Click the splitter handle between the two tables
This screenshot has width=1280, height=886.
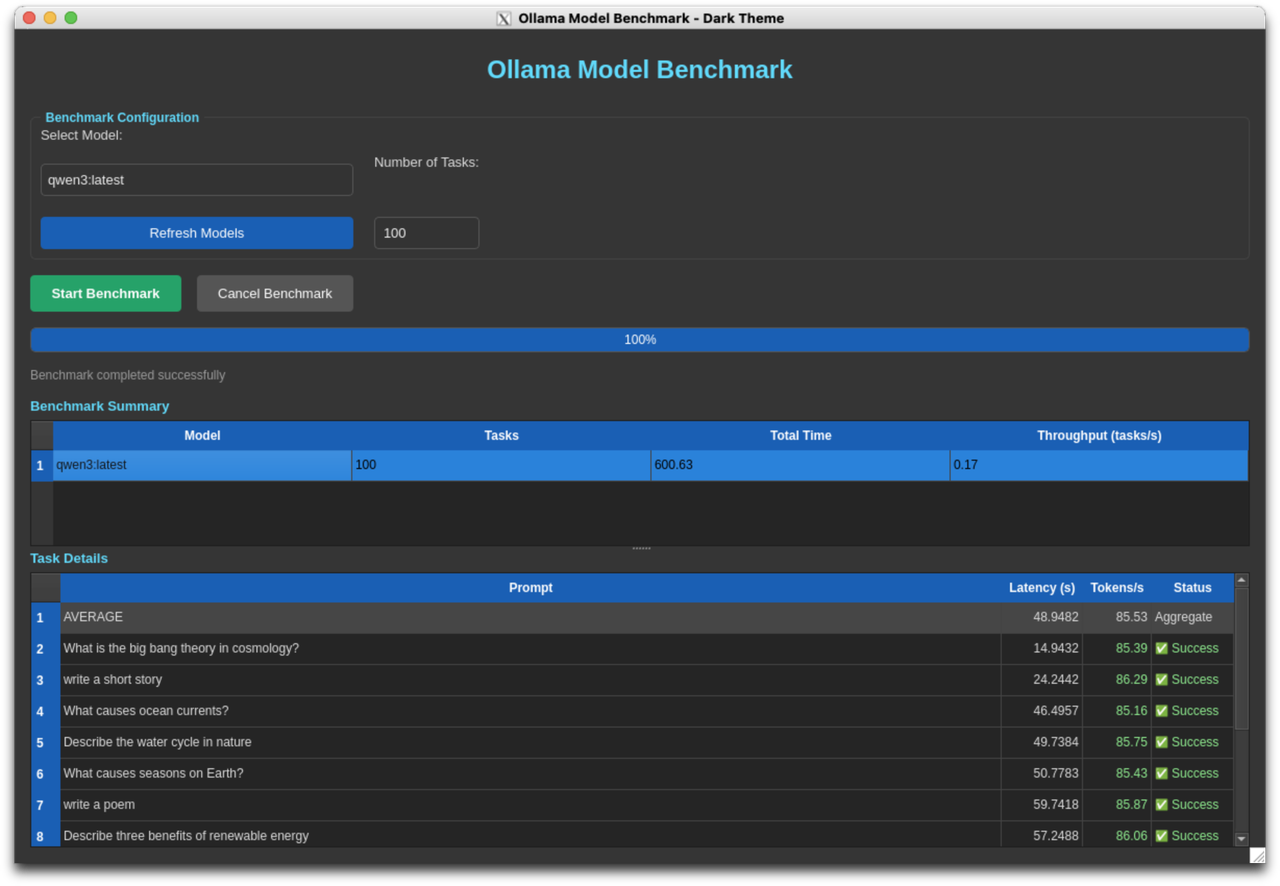pos(640,547)
